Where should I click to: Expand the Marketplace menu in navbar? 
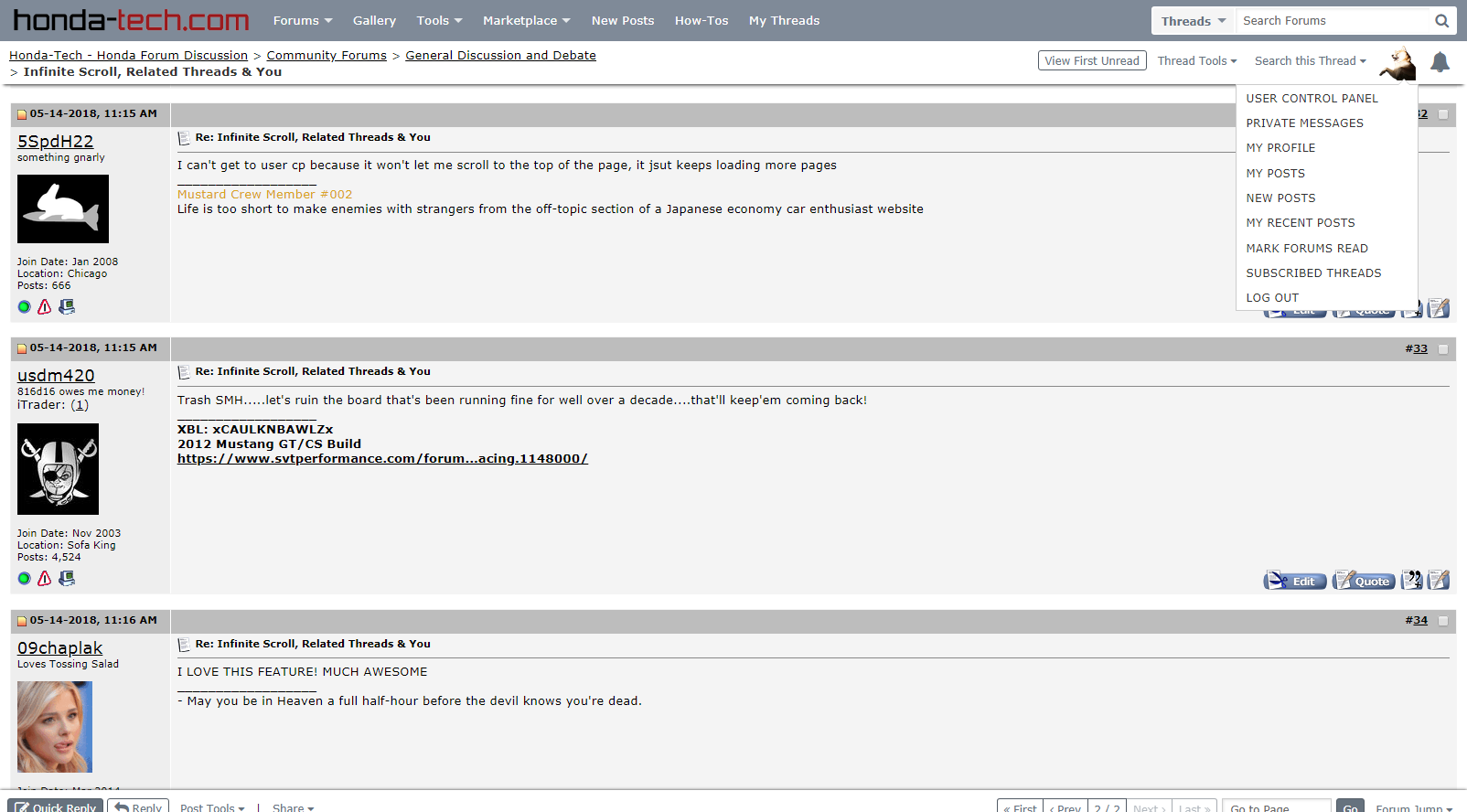tap(526, 21)
